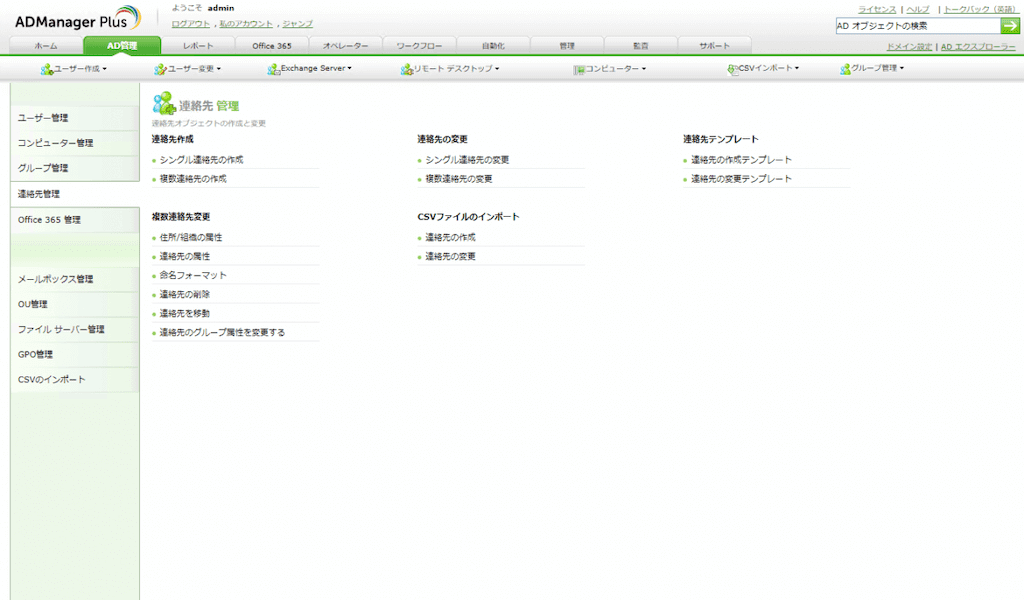Click 命名フォーマット link

(x=193, y=276)
